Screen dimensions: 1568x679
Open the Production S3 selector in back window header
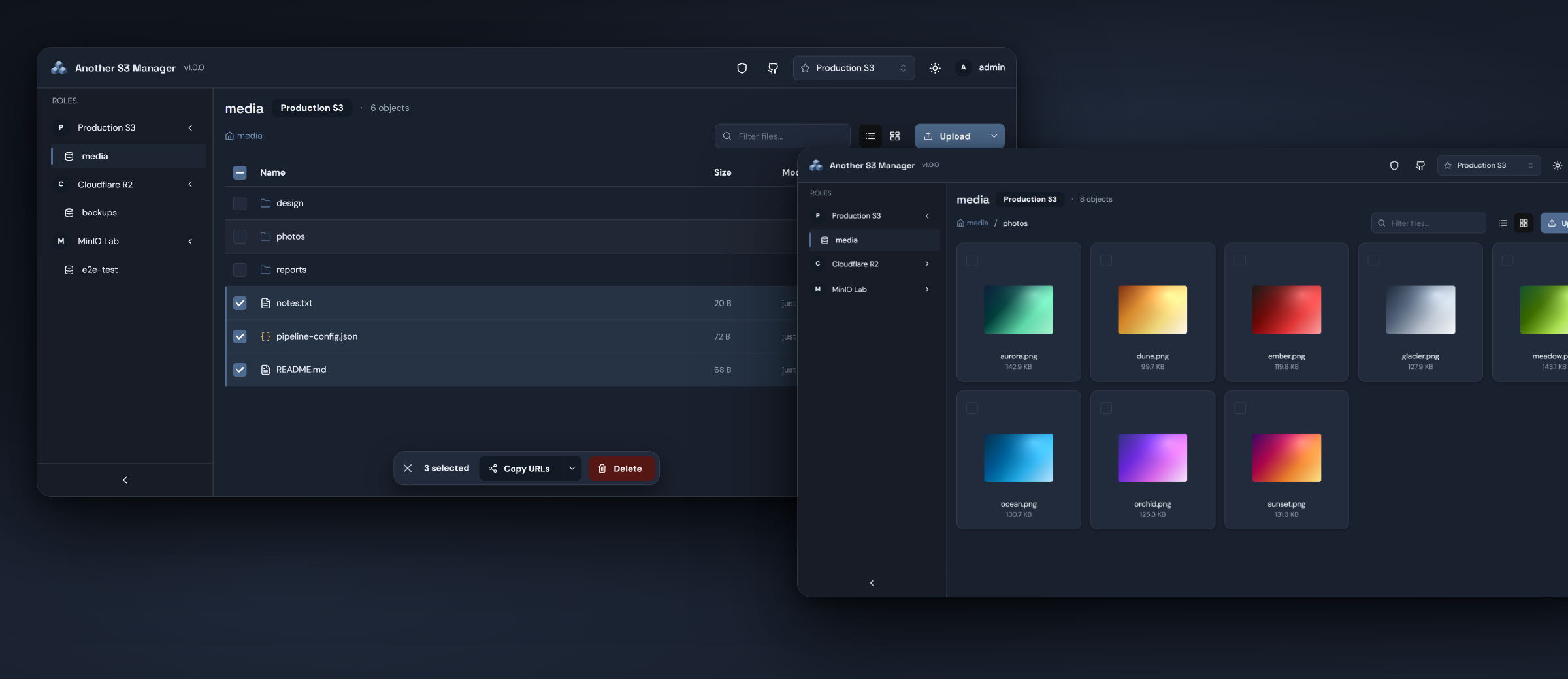pos(853,68)
